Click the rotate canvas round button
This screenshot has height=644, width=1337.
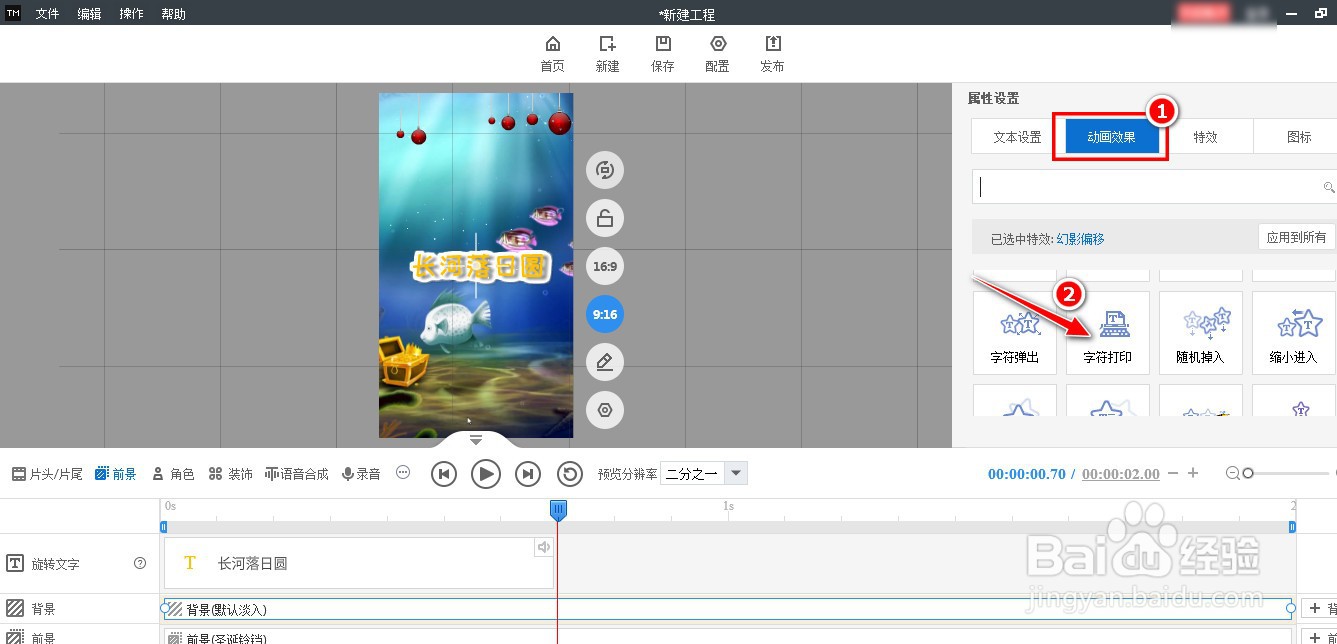[605, 170]
